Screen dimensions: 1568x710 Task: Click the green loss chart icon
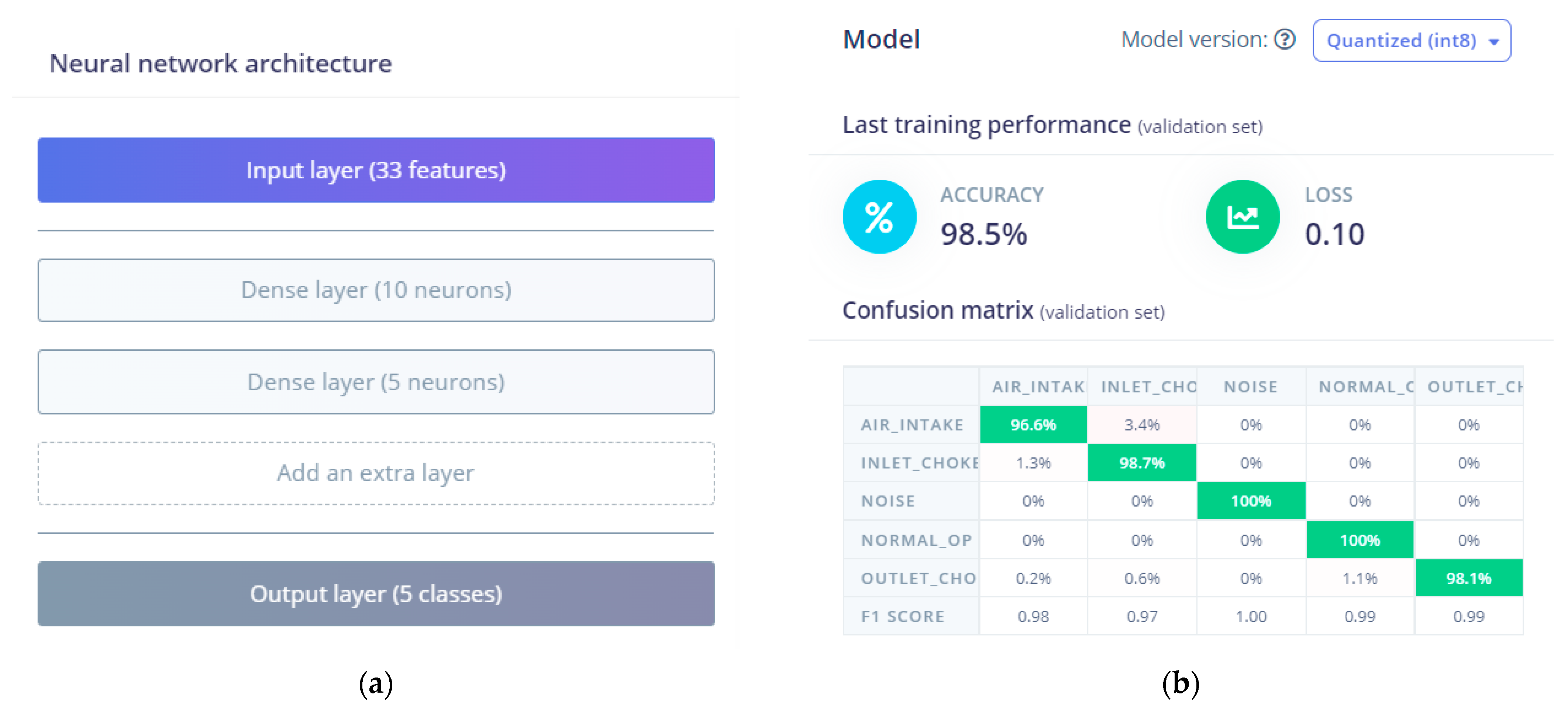(x=1243, y=217)
